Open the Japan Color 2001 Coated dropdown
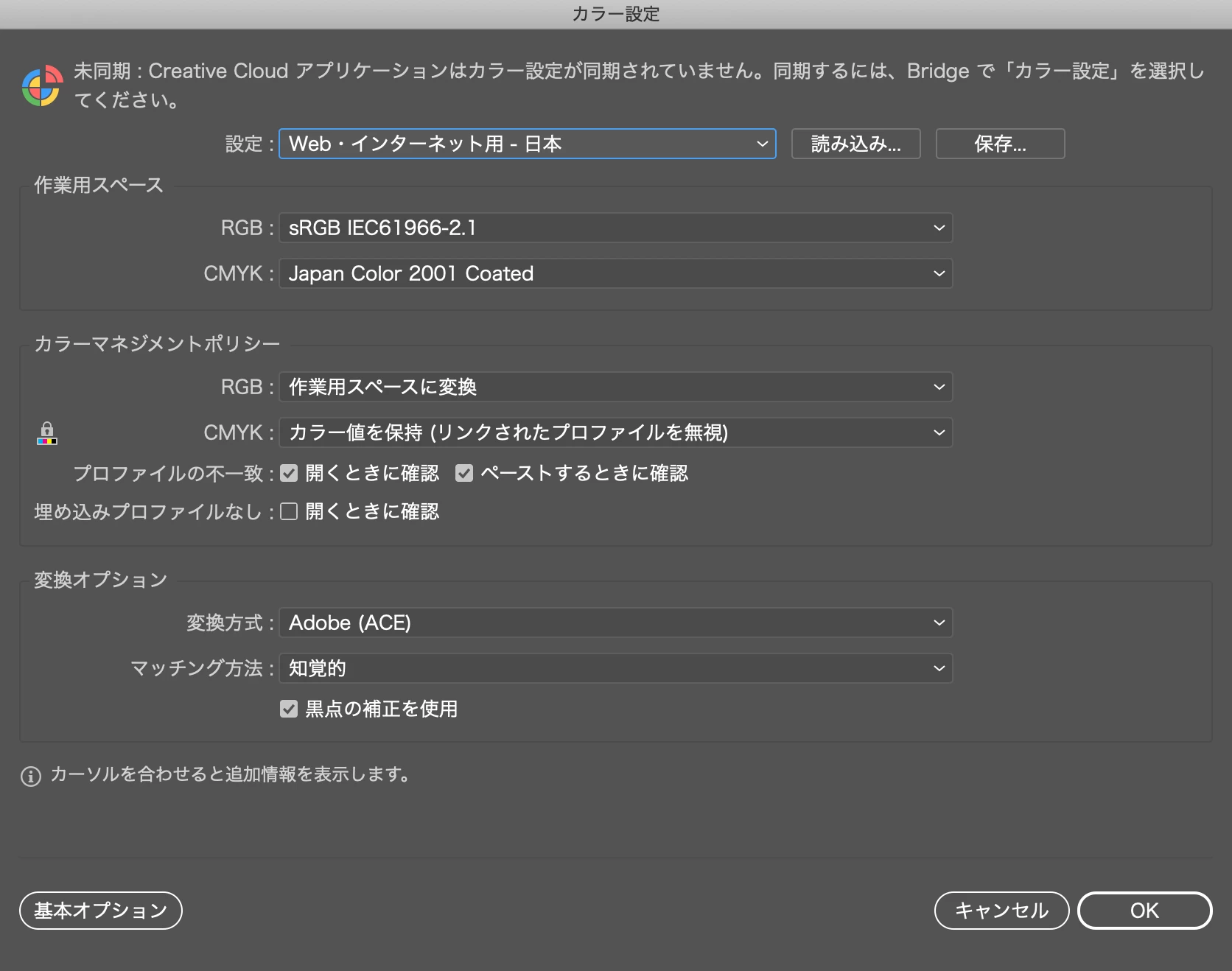 tap(615, 273)
